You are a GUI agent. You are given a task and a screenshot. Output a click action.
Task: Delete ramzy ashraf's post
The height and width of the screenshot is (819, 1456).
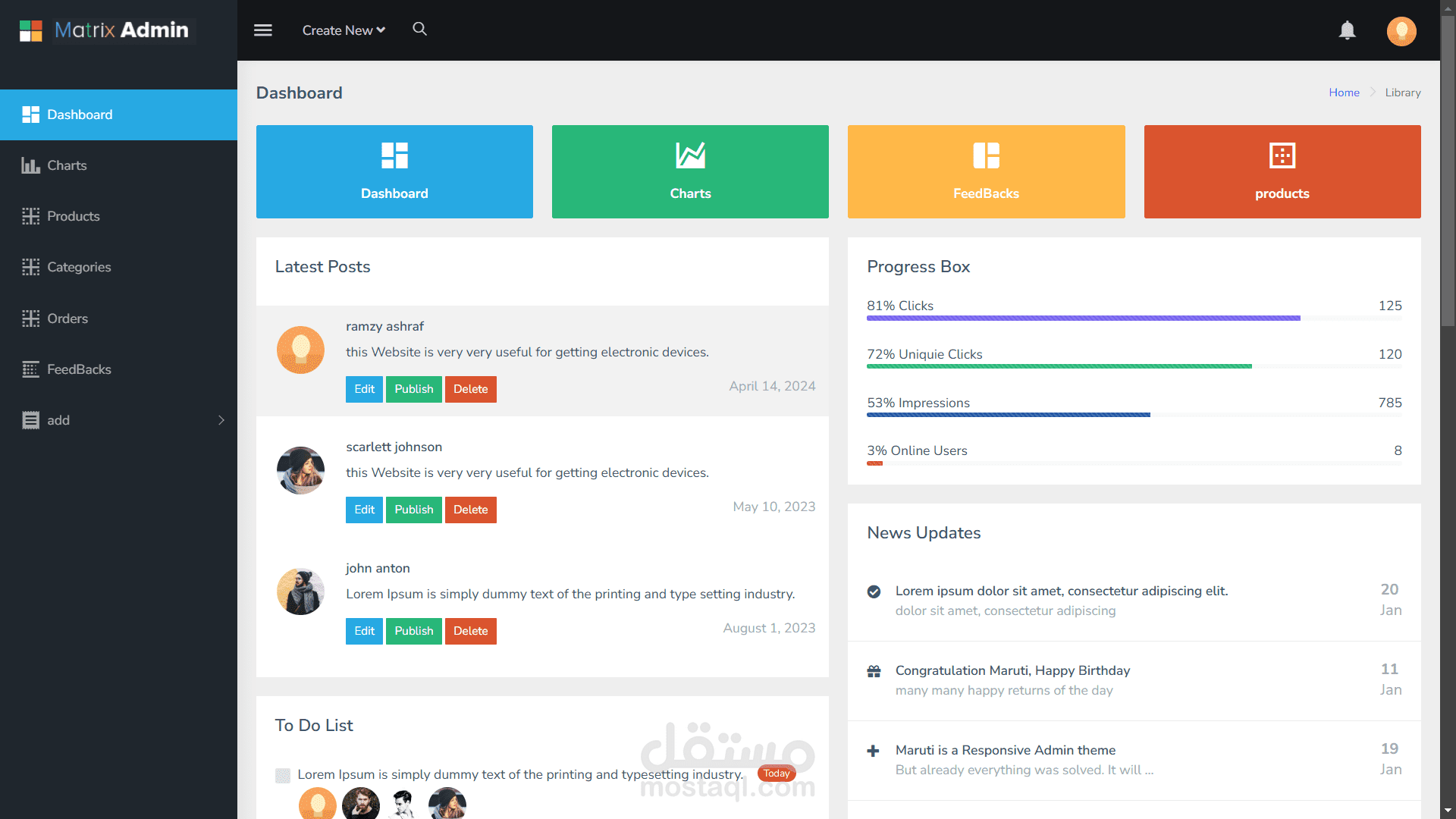(x=470, y=389)
